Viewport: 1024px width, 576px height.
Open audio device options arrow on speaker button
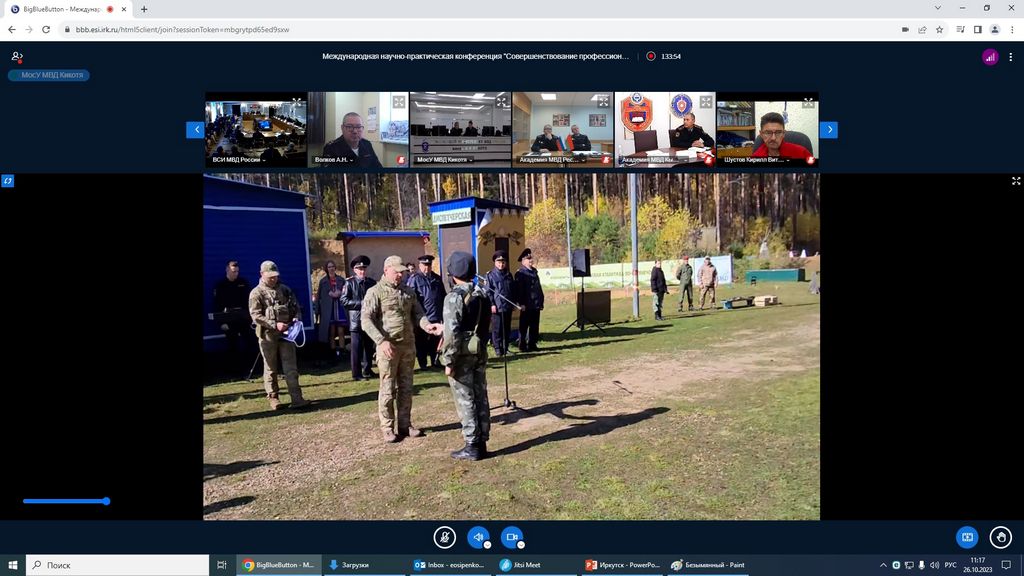point(487,545)
